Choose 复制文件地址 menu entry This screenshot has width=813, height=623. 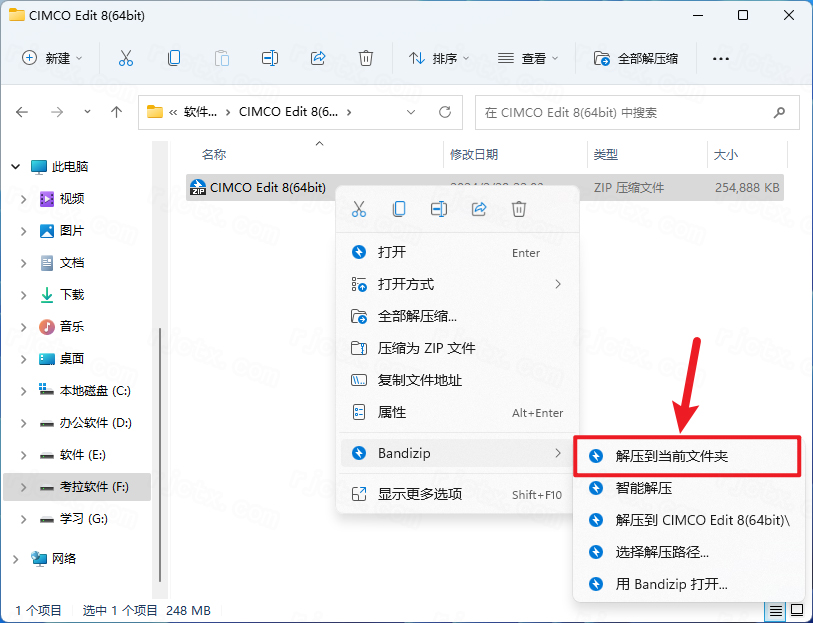click(457, 380)
